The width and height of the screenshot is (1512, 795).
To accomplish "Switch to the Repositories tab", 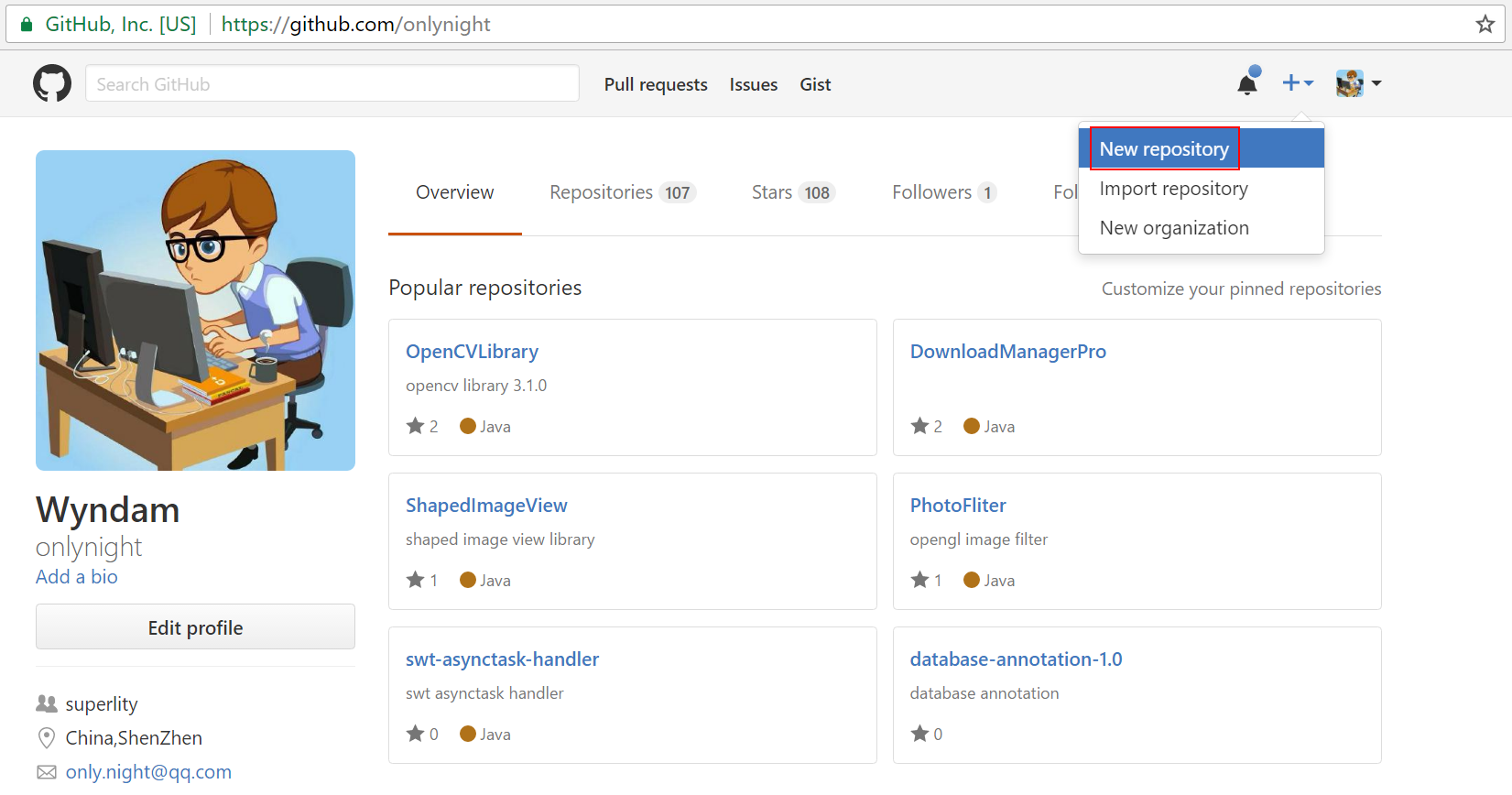I will point(623,192).
